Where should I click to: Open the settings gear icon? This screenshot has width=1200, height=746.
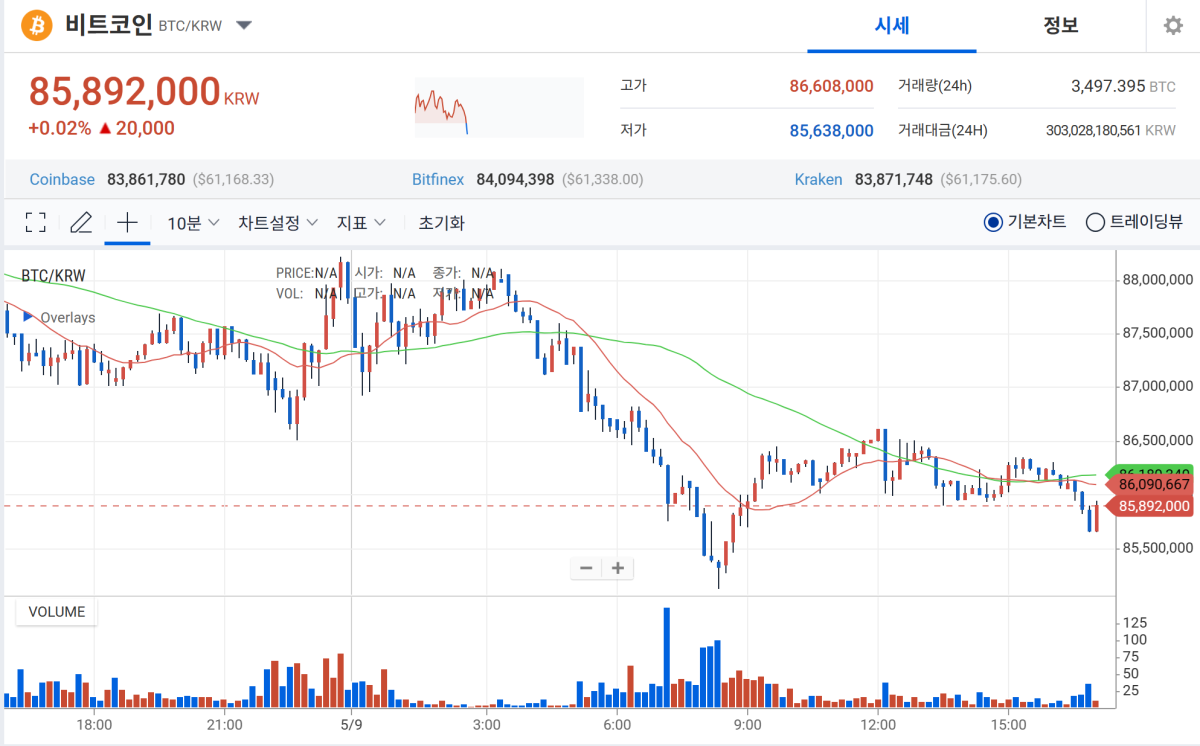1172,25
